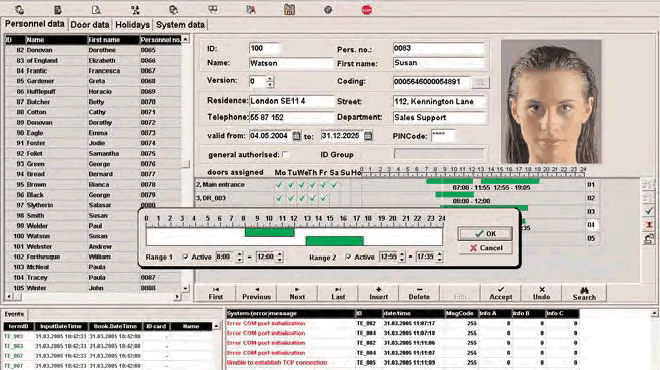Click Main entrance 07:00 - 11:55 green bar
Viewport: 660px width, 370px height.
(449, 181)
